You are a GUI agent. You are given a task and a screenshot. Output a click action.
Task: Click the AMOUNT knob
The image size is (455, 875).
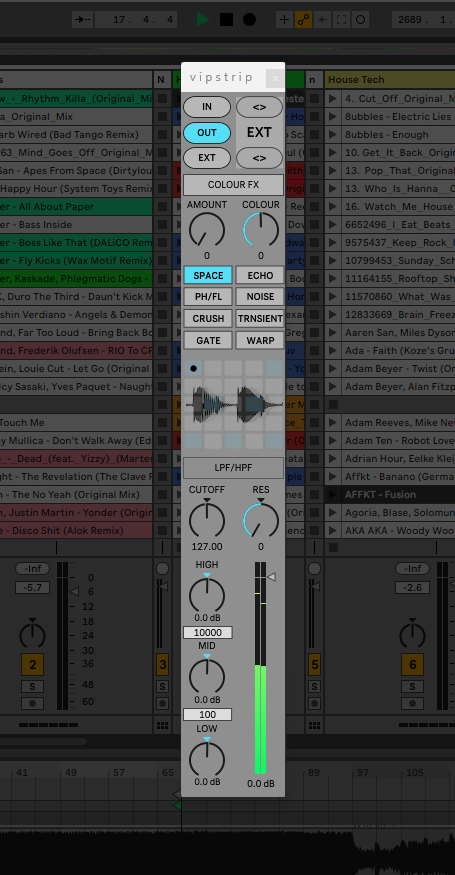(x=207, y=230)
